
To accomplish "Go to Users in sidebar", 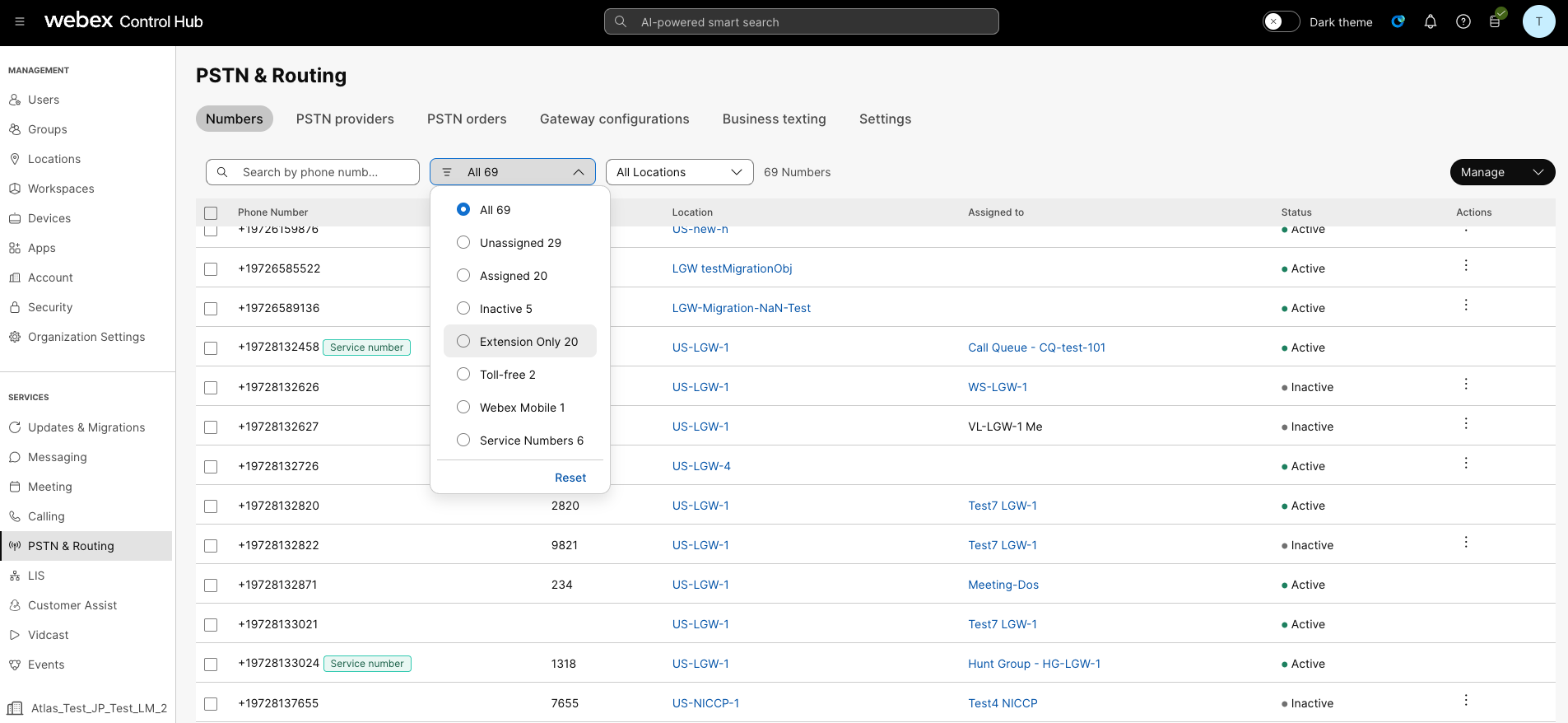I will pyautogui.click(x=44, y=100).
